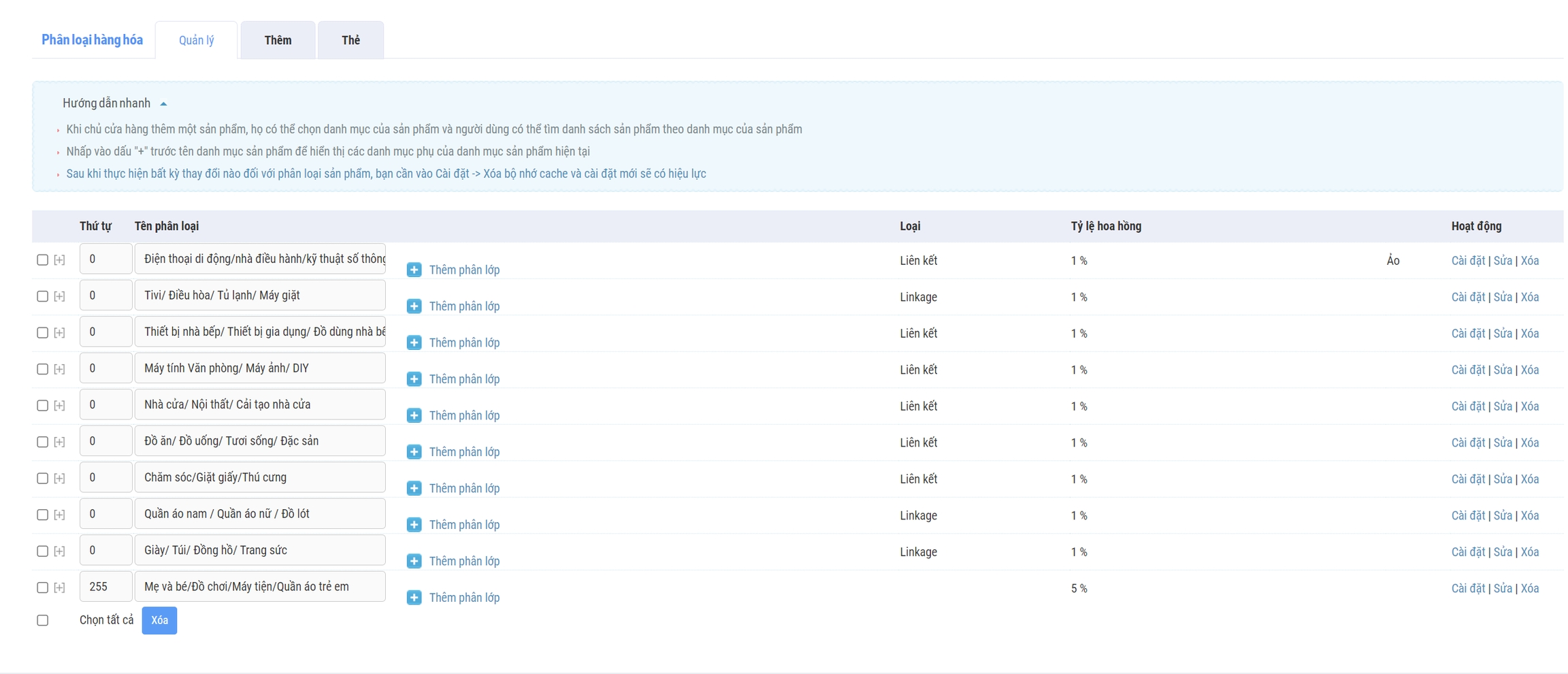Expand the Giày/ Túi/ Đồng hồ tree node
Viewport: 1568px width, 674px height.
coord(60,551)
